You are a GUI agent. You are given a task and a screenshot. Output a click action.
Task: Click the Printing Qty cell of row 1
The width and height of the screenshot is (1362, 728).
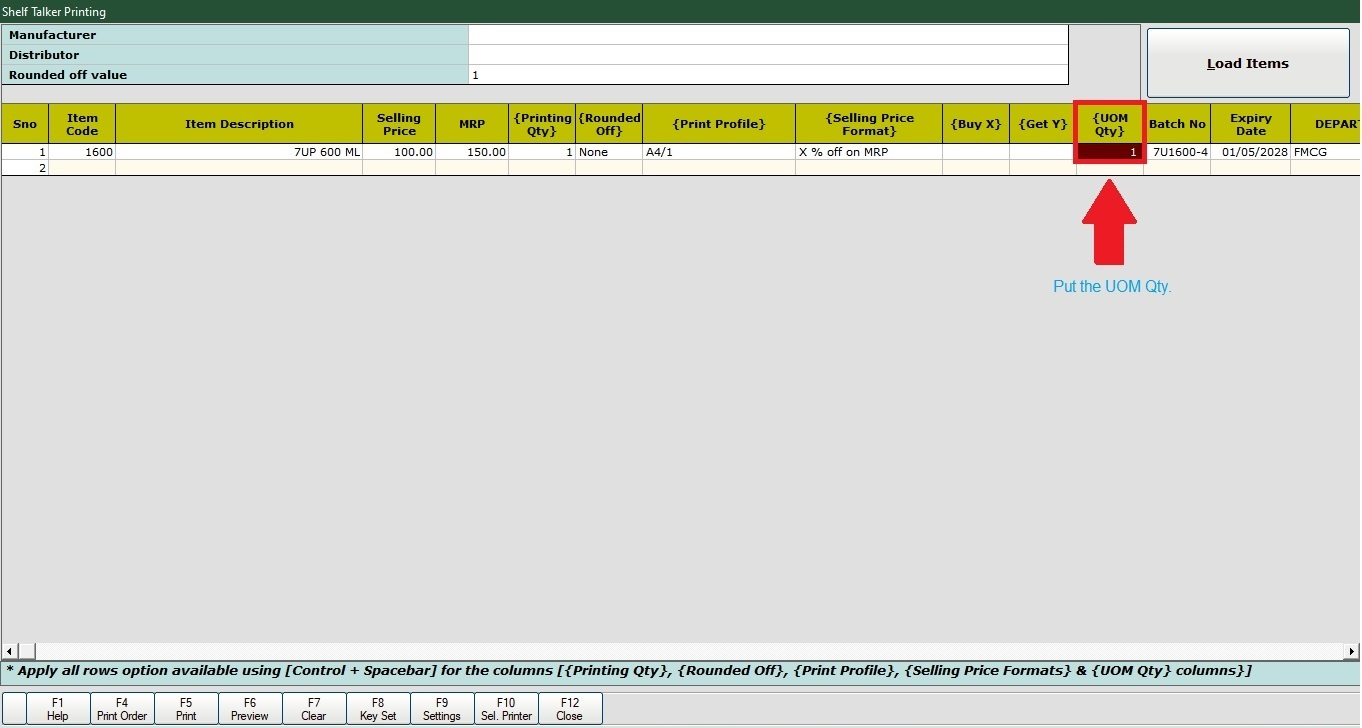[541, 152]
